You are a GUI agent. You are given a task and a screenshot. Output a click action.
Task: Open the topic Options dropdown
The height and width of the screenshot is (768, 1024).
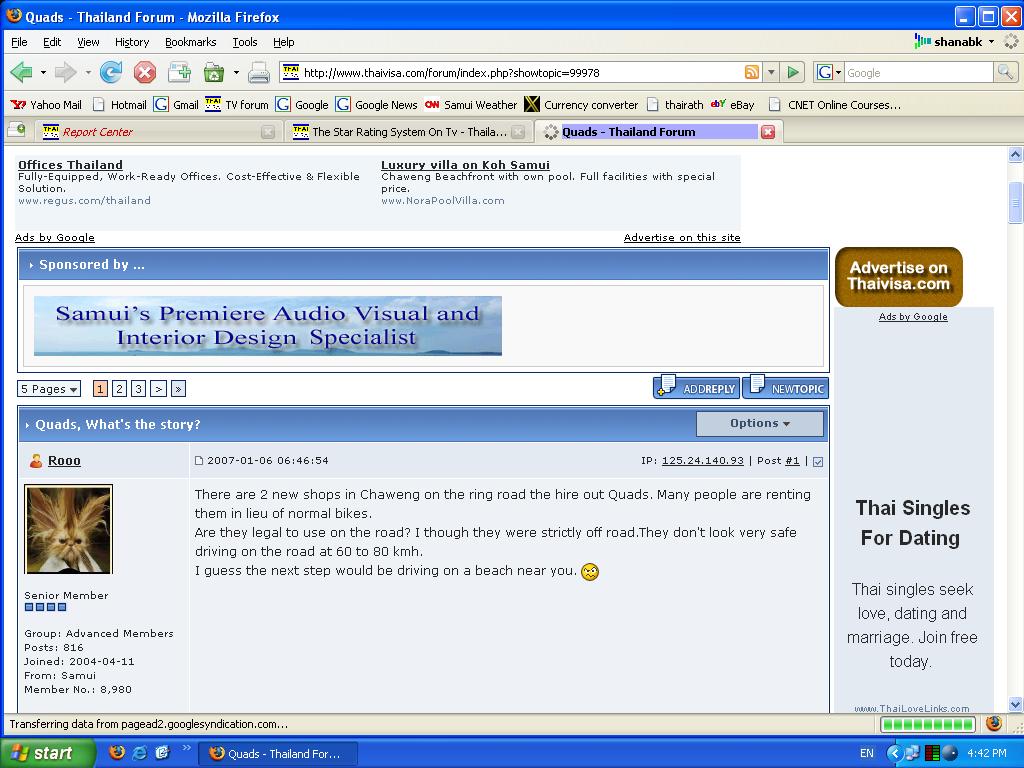(x=760, y=423)
